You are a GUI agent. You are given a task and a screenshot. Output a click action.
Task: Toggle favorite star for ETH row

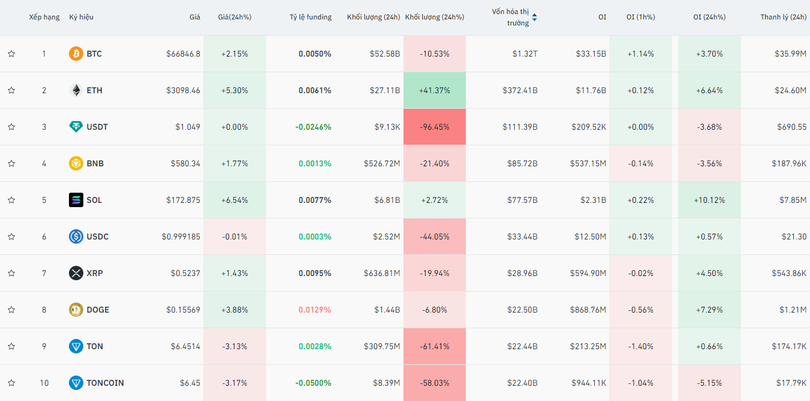point(11,90)
